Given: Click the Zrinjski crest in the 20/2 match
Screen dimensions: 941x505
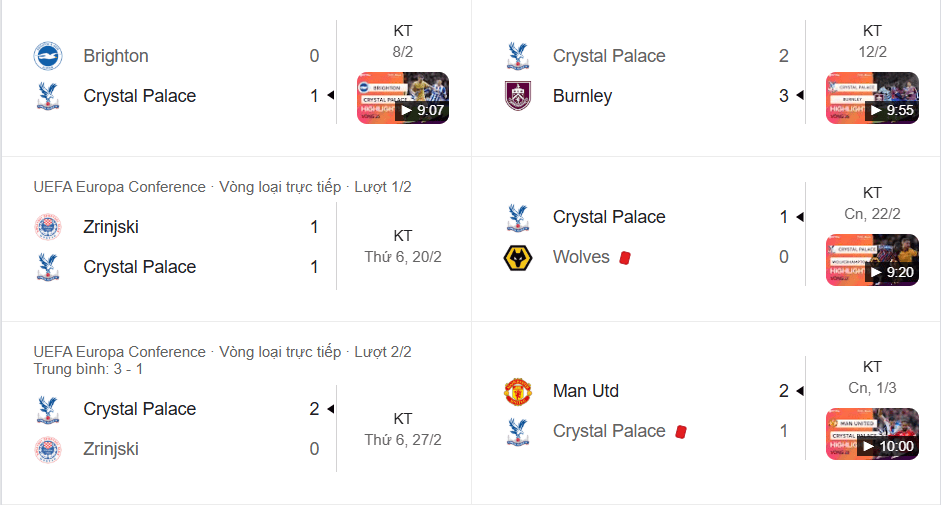Looking at the screenshot, I should (48, 227).
